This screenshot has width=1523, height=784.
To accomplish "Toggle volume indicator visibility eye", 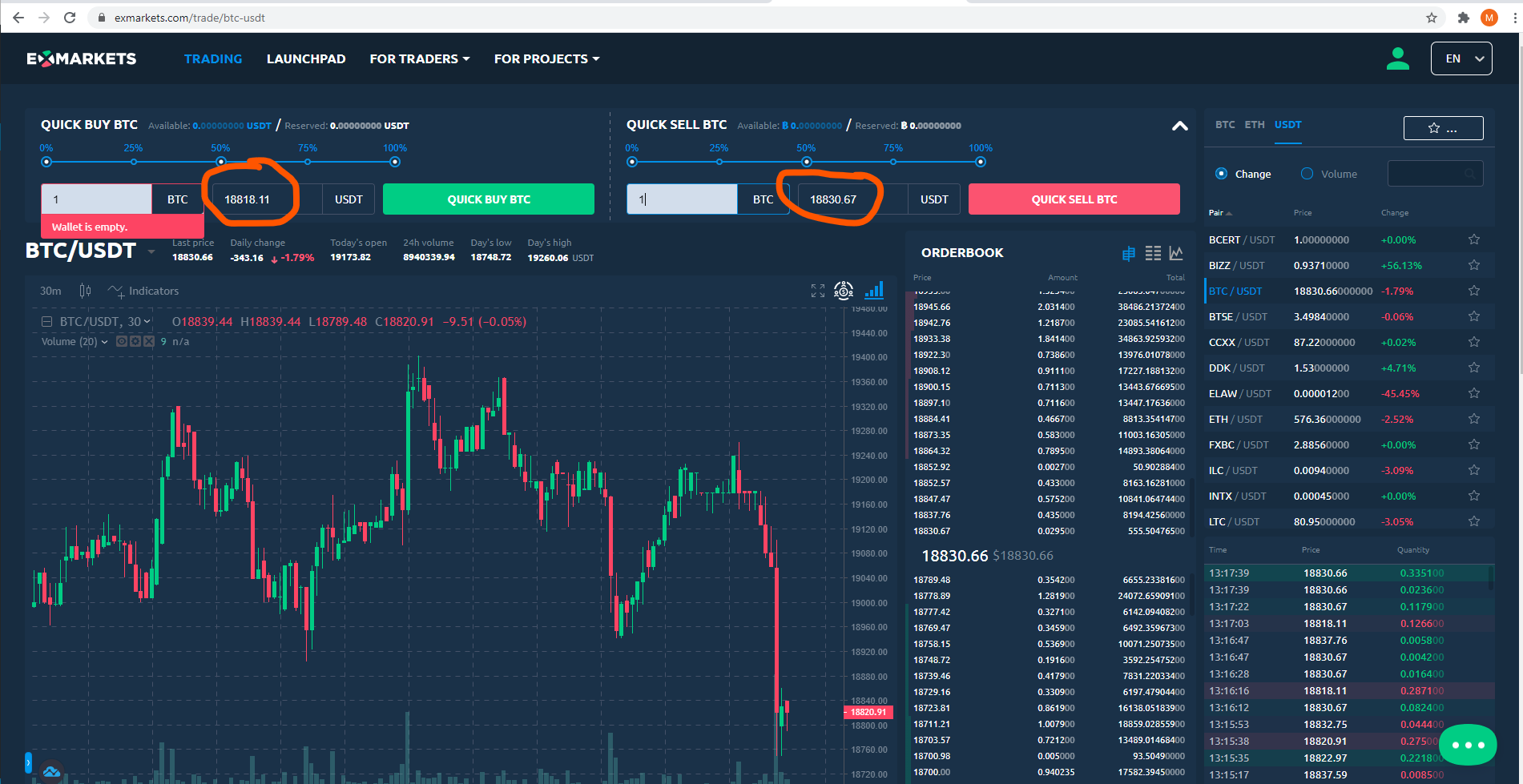I will click(122, 341).
